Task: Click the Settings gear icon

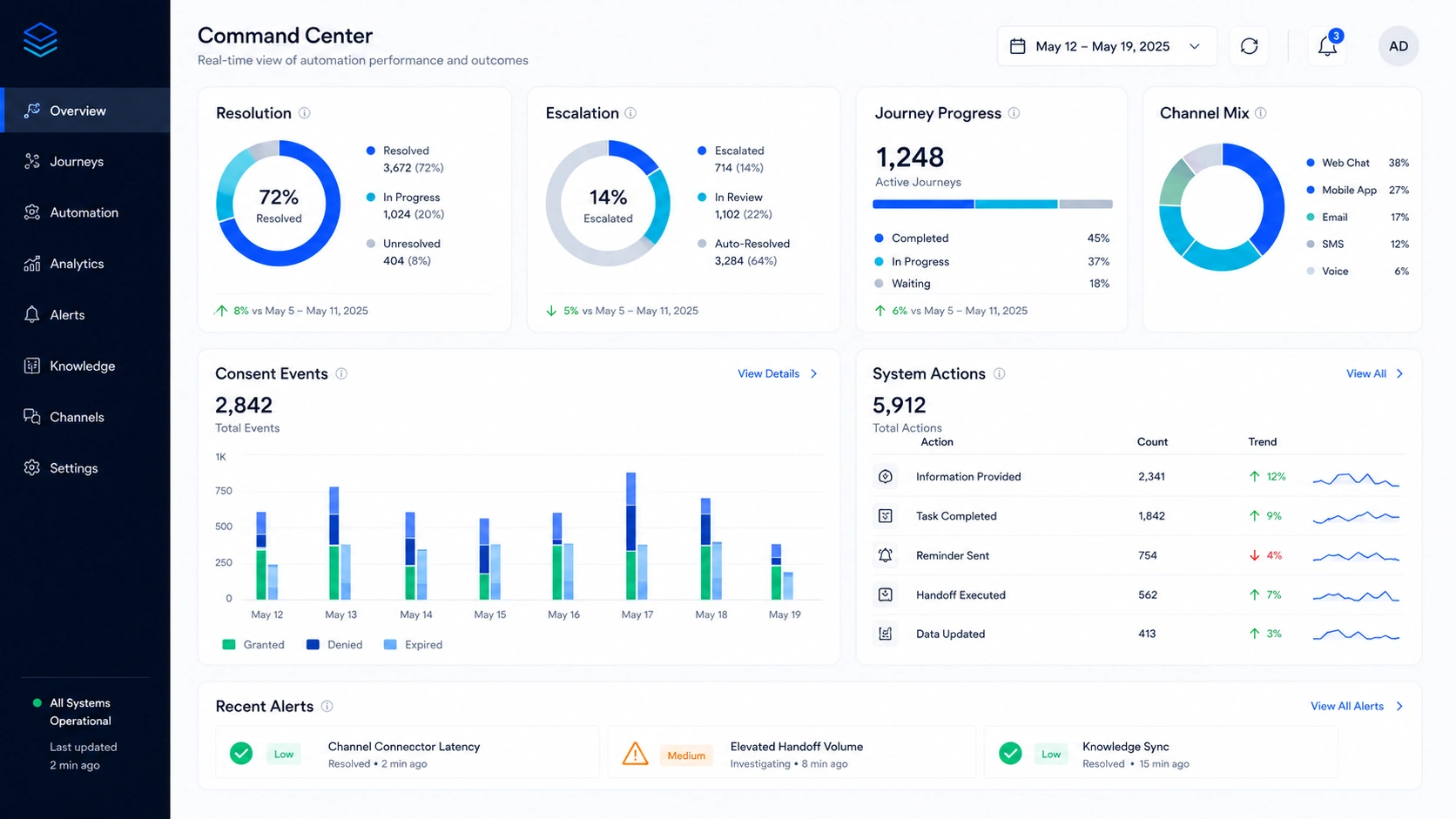Action: pos(32,467)
